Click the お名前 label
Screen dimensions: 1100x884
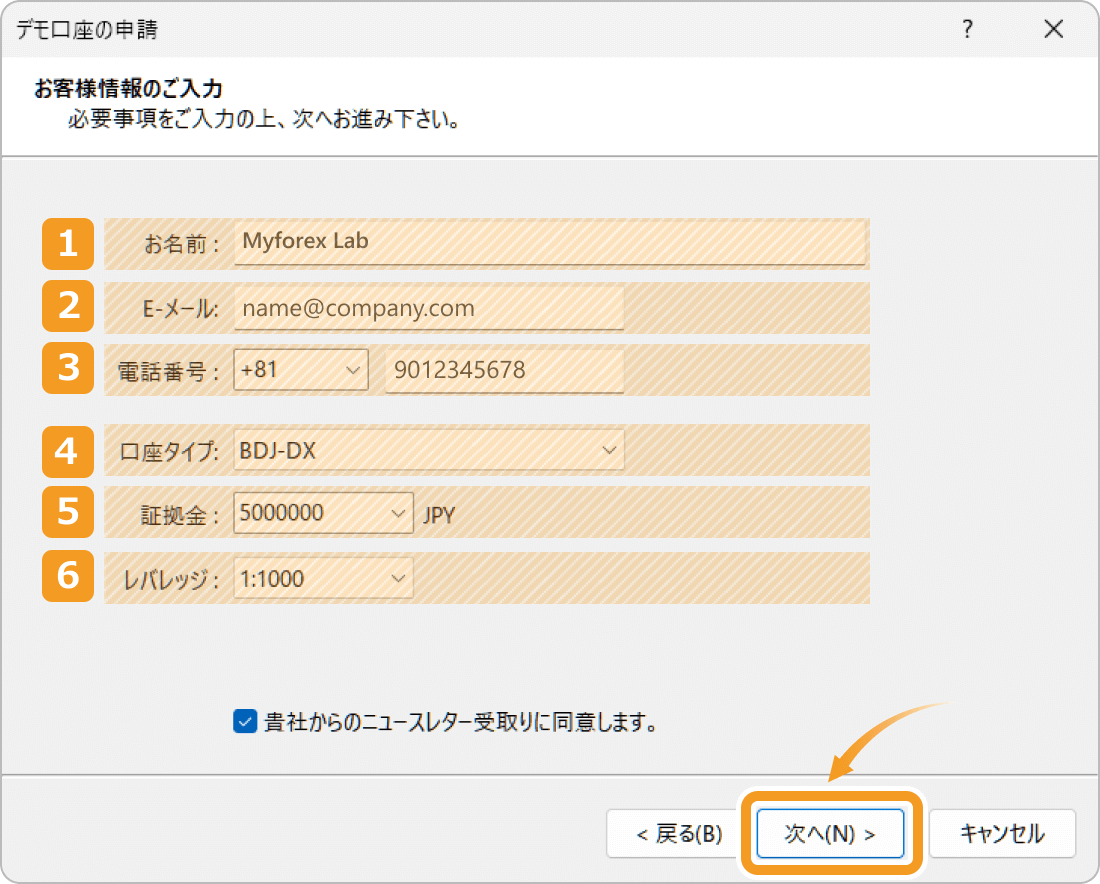pos(182,244)
